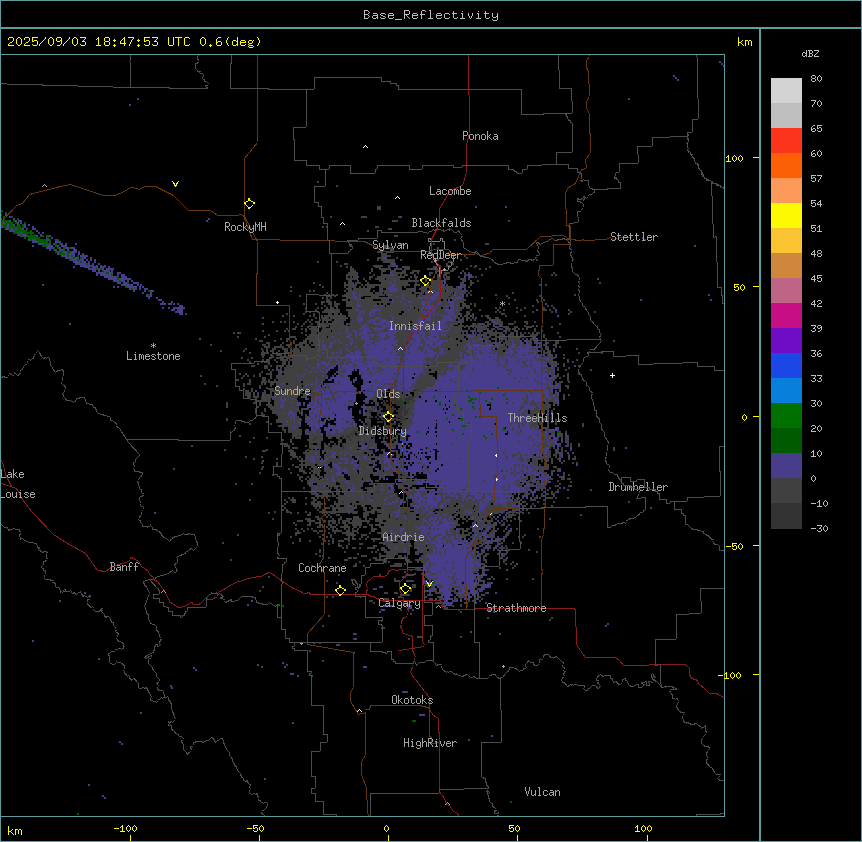The height and width of the screenshot is (842, 862).
Task: Select the Blackfalds map label
Action: coord(441,223)
